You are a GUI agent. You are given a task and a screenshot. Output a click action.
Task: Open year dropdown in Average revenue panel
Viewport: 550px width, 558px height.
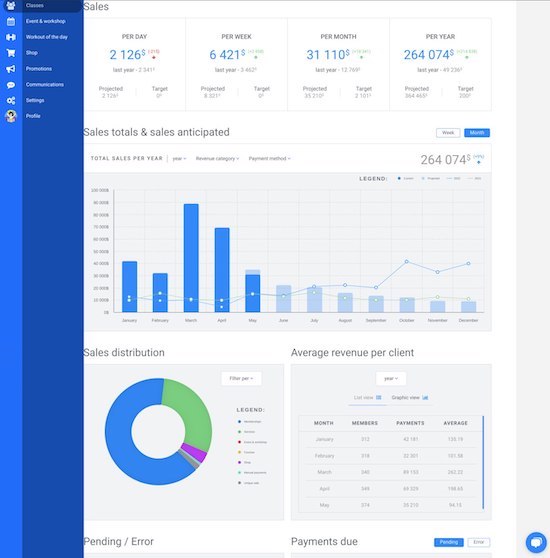391,378
